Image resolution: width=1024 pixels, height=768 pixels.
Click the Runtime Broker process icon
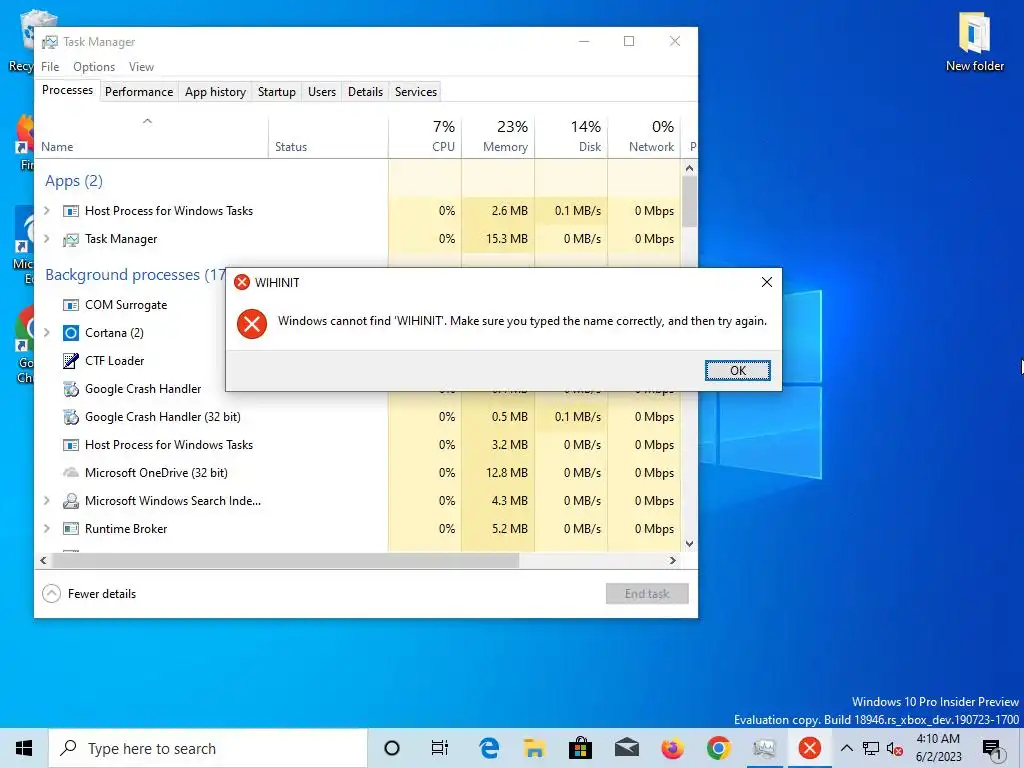(x=71, y=528)
